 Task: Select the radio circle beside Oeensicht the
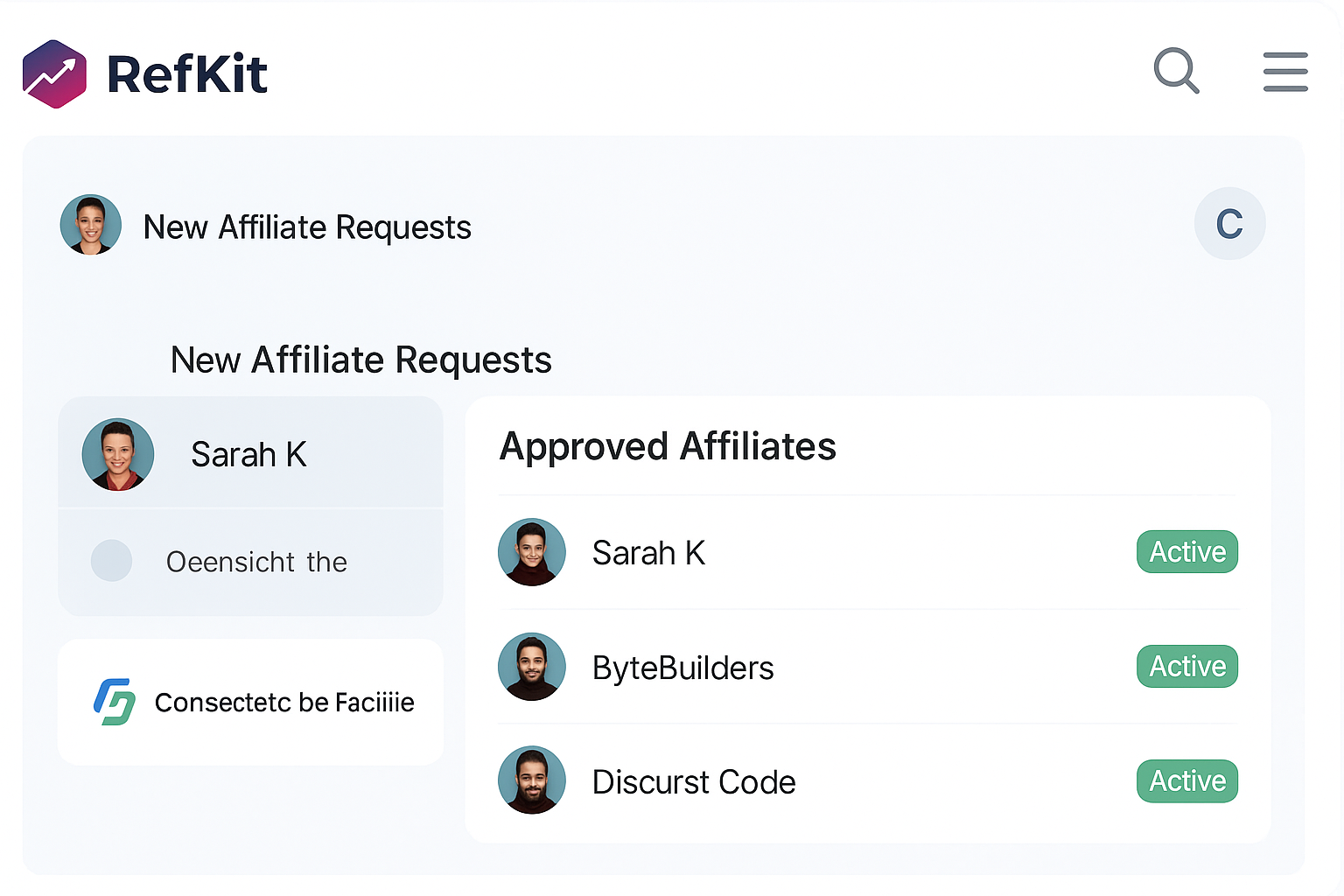[x=112, y=561]
